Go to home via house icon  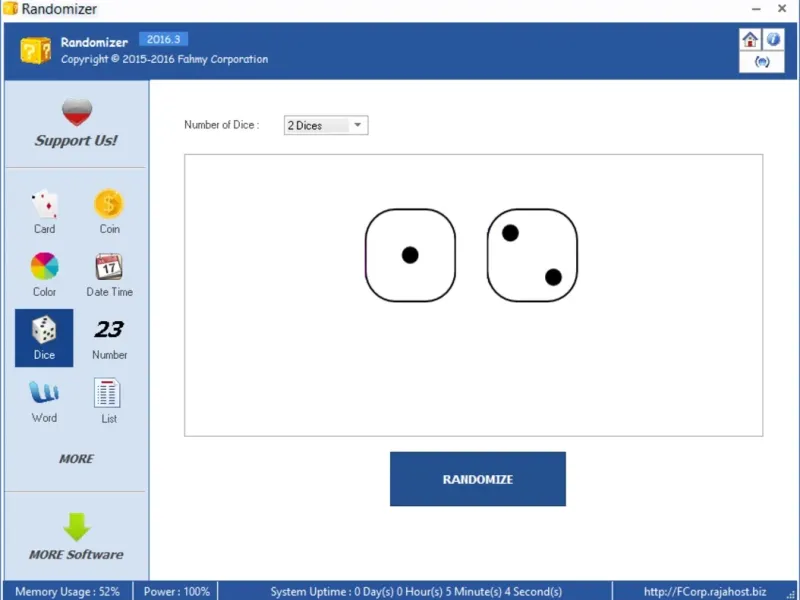click(x=750, y=39)
